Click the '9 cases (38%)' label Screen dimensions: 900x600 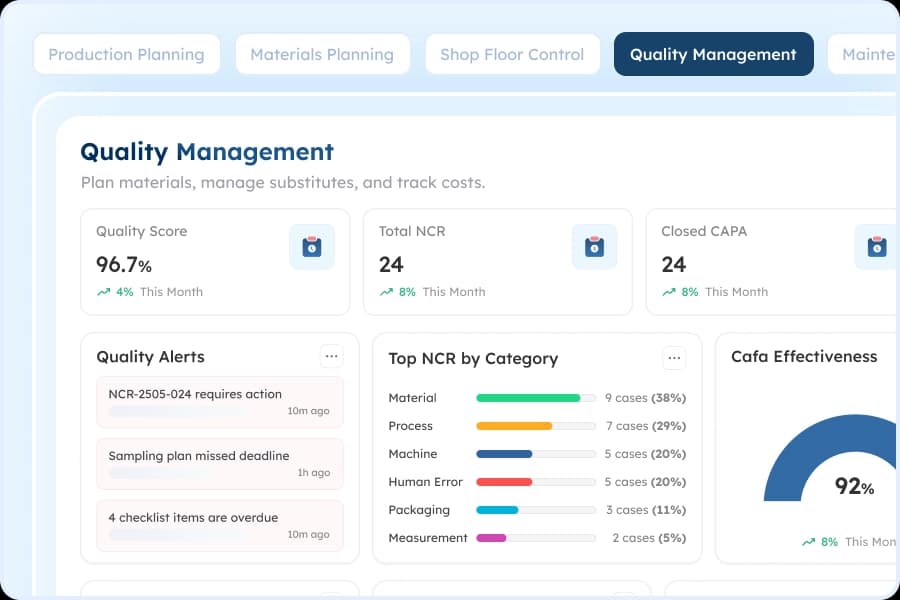pos(645,398)
